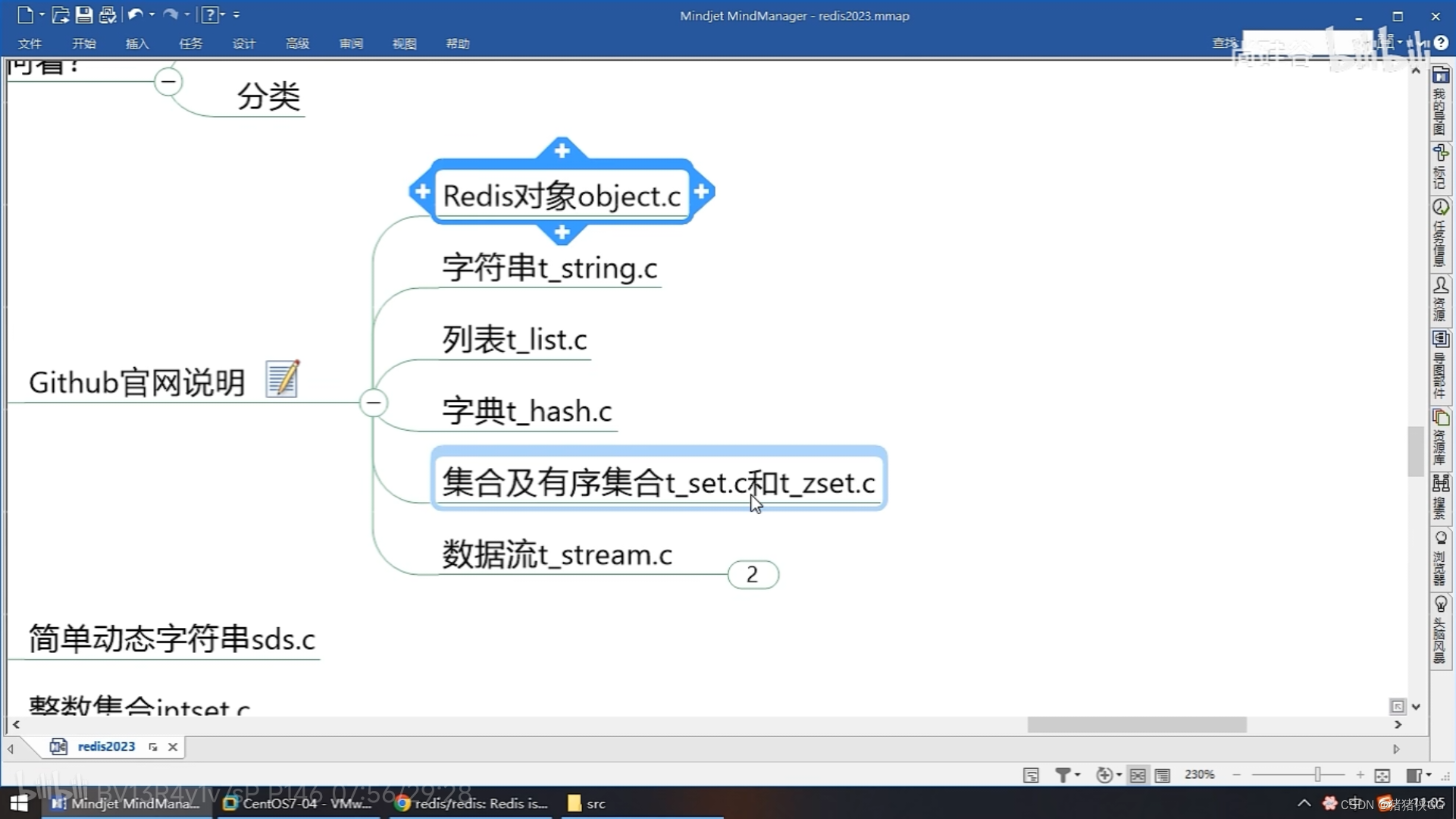Open the Undo history dropdown arrow
Image resolution: width=1456 pixels, height=819 pixels.
152,14
